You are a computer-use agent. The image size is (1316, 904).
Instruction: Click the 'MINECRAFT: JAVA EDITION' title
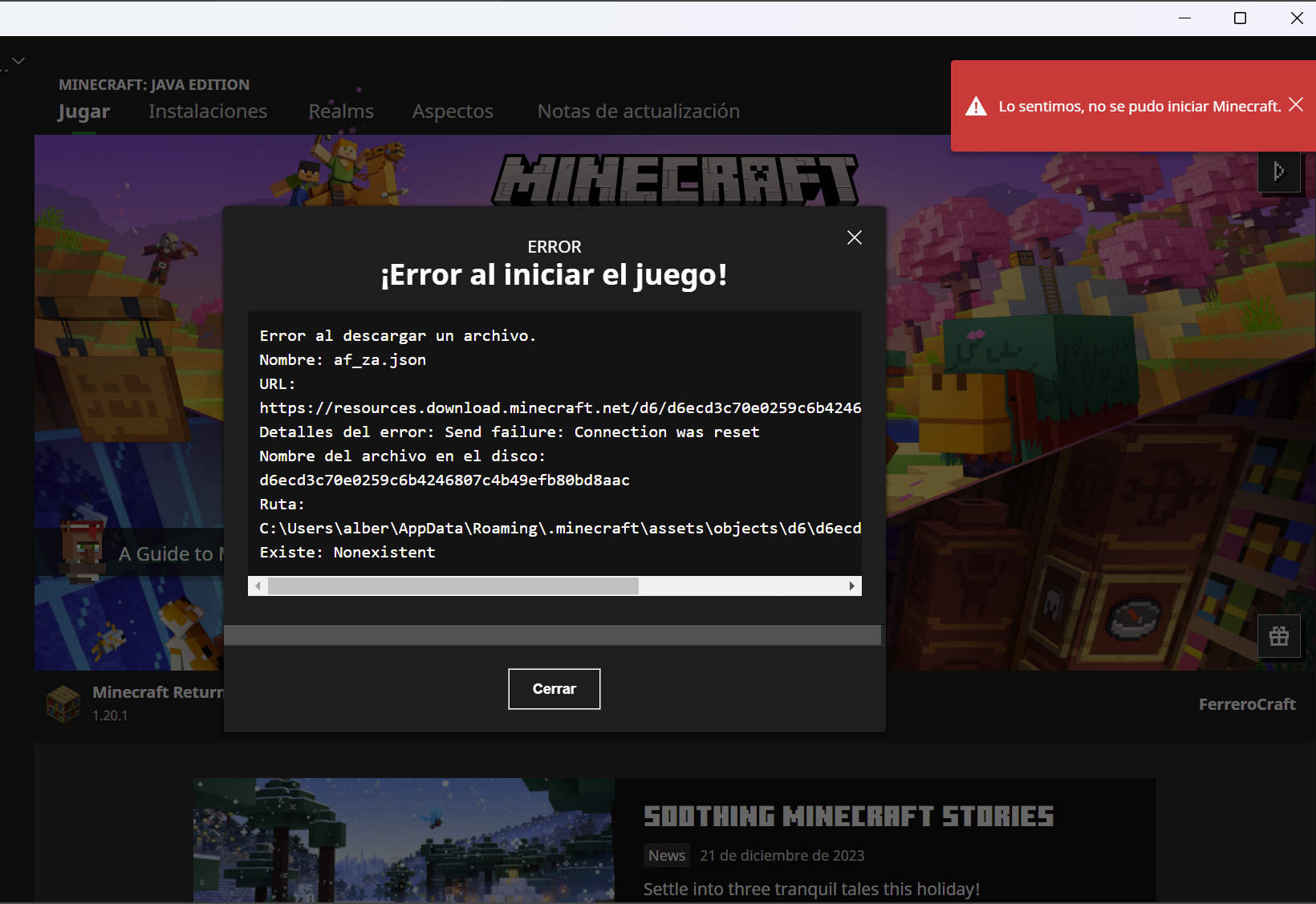[x=154, y=85]
